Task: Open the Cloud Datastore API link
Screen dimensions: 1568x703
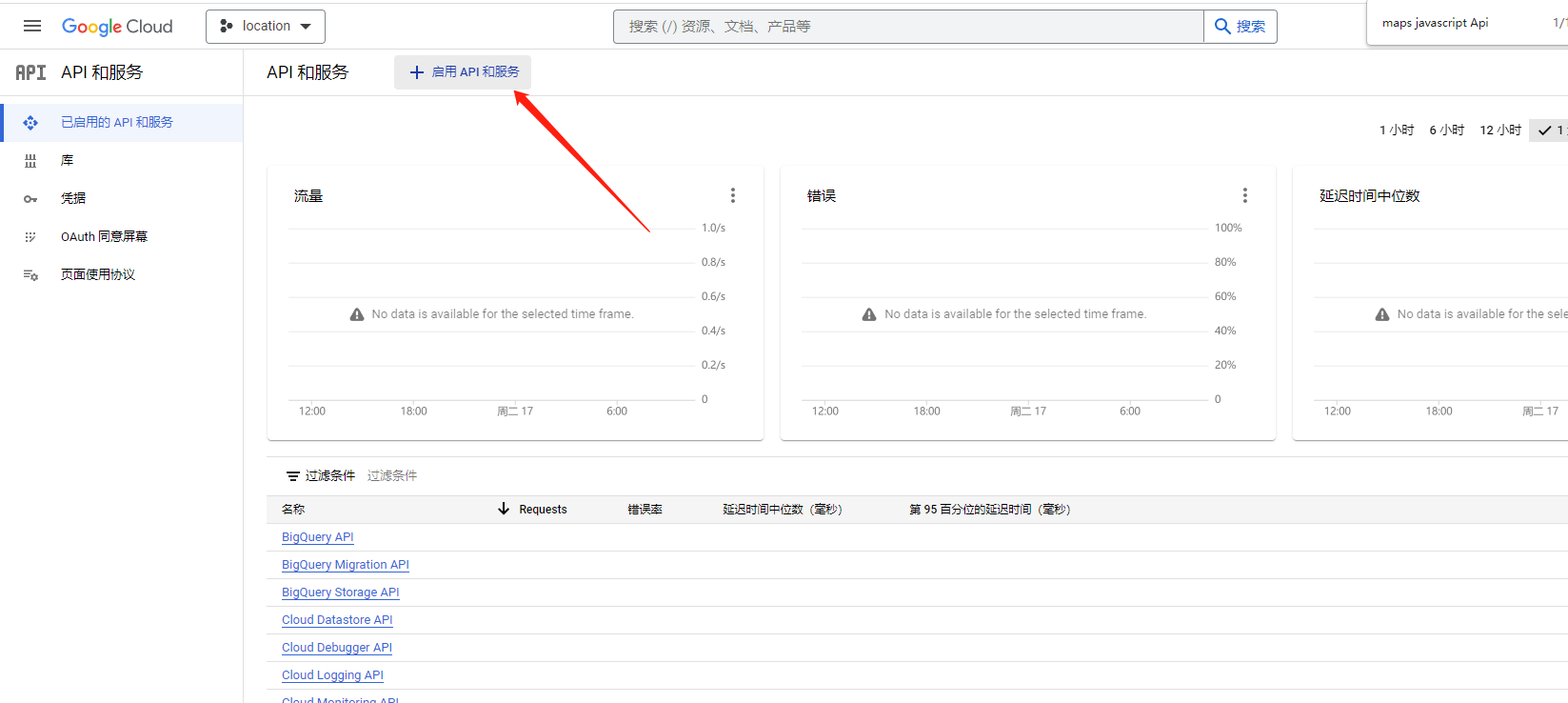Action: click(337, 620)
